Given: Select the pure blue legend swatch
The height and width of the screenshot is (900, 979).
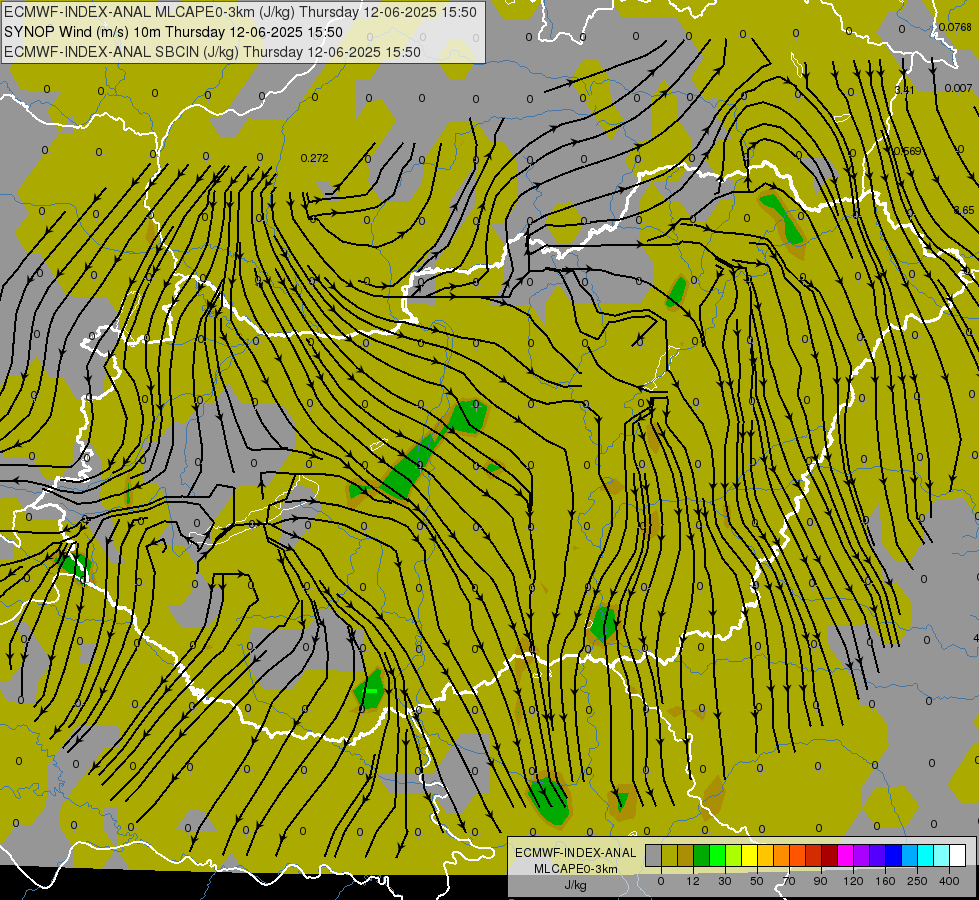Looking at the screenshot, I should 894,856.
